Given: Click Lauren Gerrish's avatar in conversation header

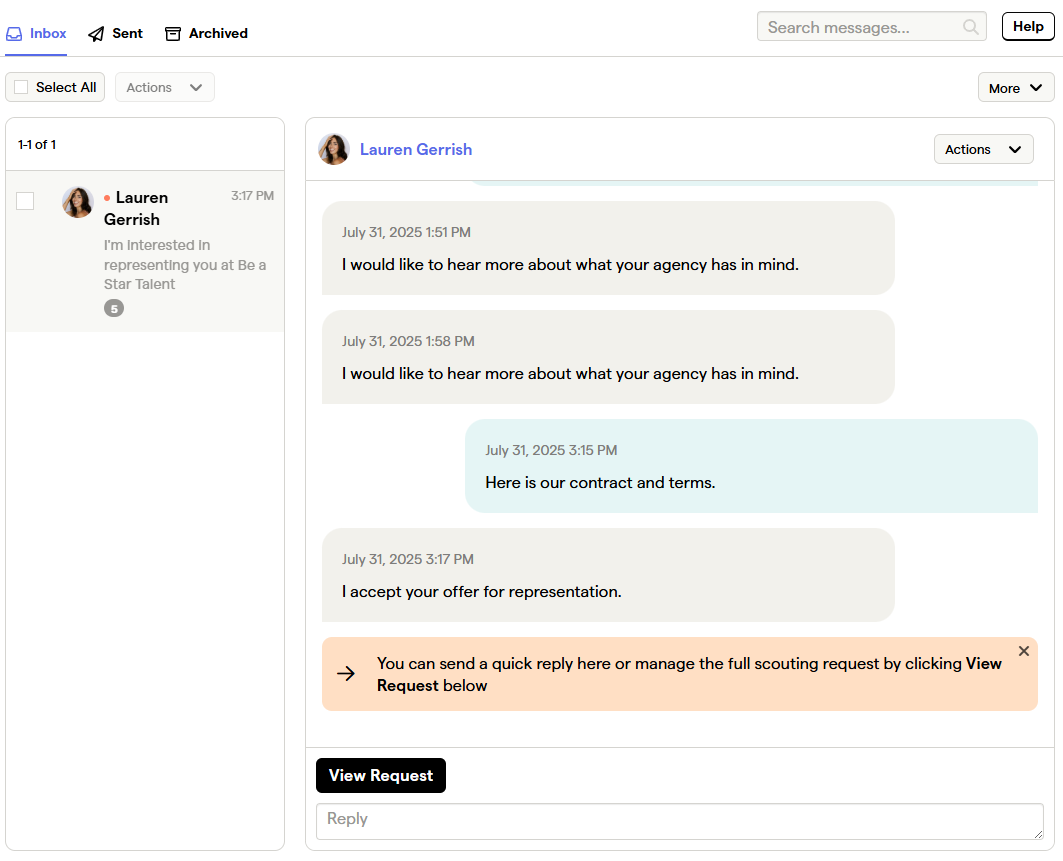Looking at the screenshot, I should click(x=334, y=149).
